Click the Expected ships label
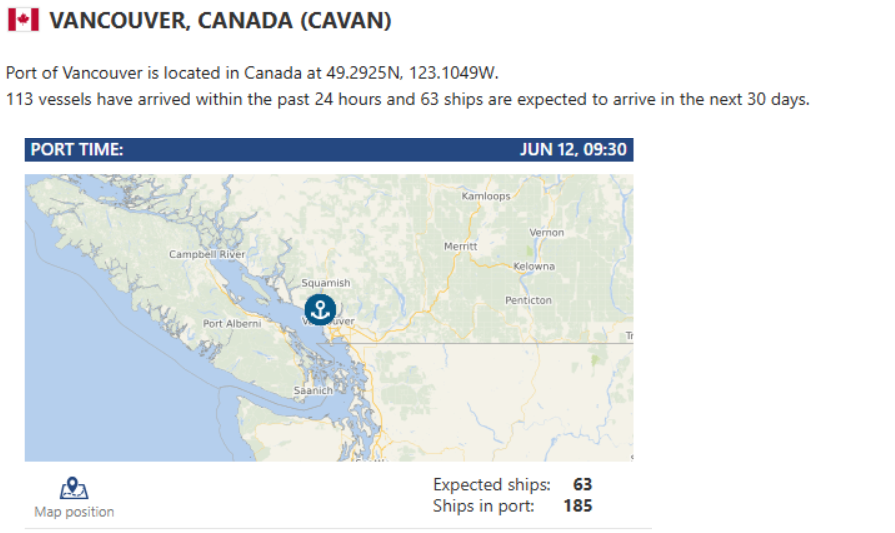895x533 pixels. [x=491, y=484]
